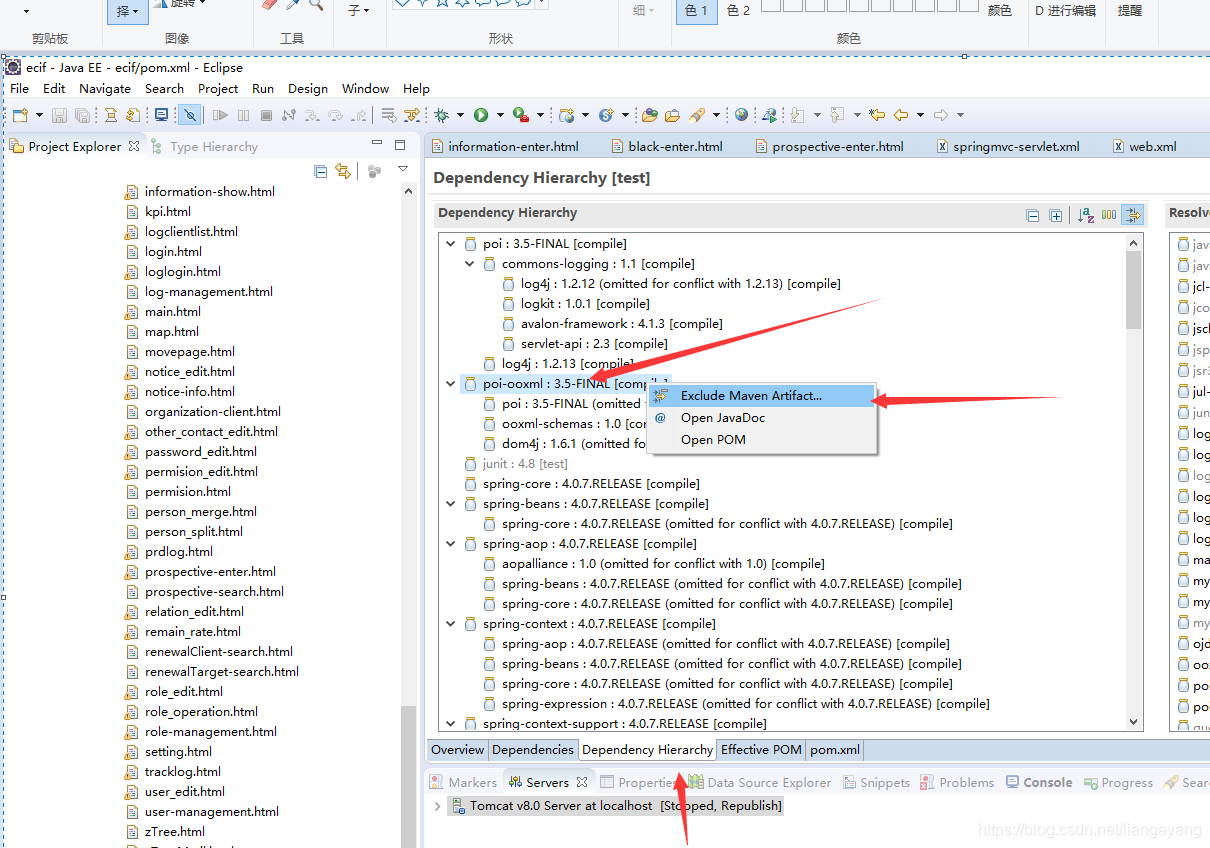The image size is (1210, 848).
Task: Click the Last Edit Location icon
Action: (x=877, y=115)
